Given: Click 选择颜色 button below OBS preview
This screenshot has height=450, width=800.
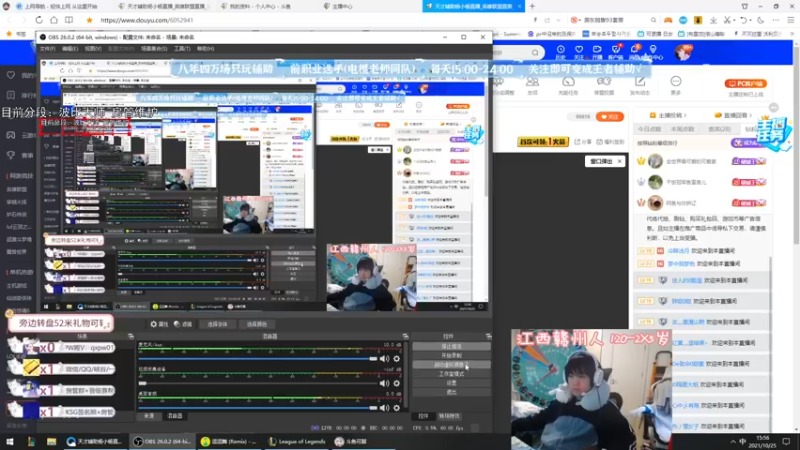Looking at the screenshot, I should pos(257,324).
